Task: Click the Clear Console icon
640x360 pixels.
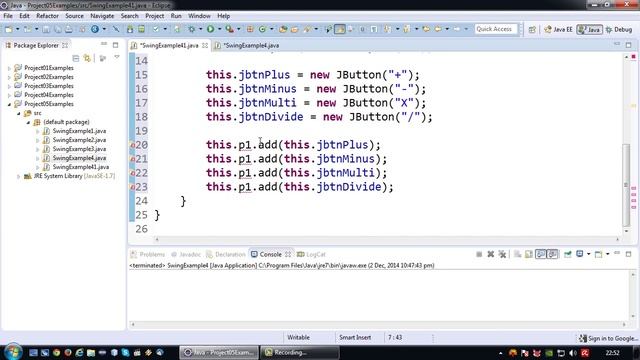Action: [x=517, y=254]
